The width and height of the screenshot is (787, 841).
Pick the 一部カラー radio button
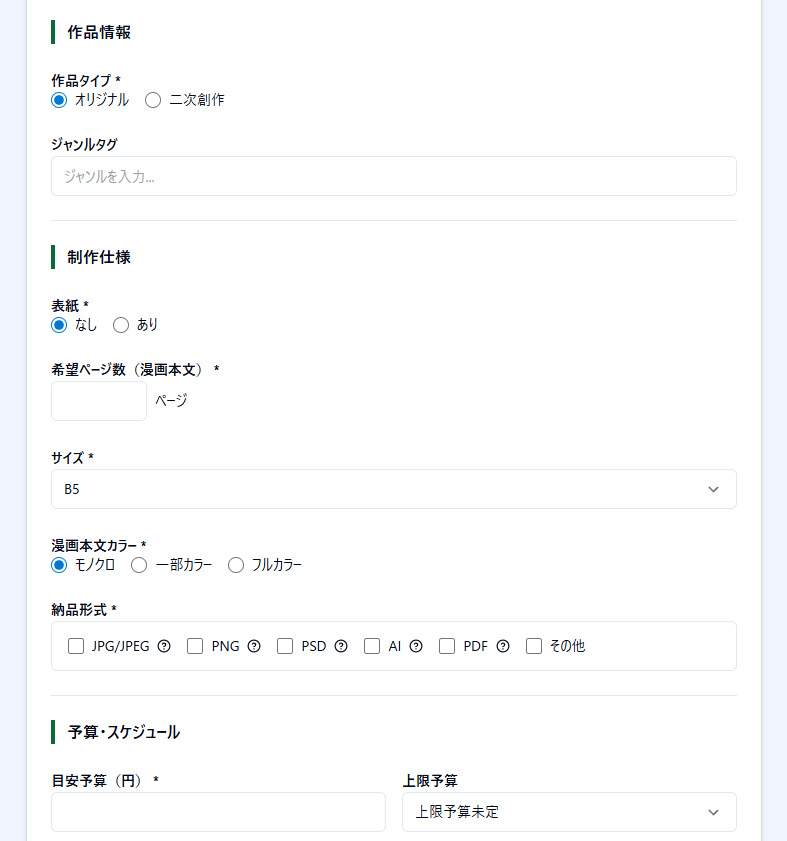coord(140,565)
